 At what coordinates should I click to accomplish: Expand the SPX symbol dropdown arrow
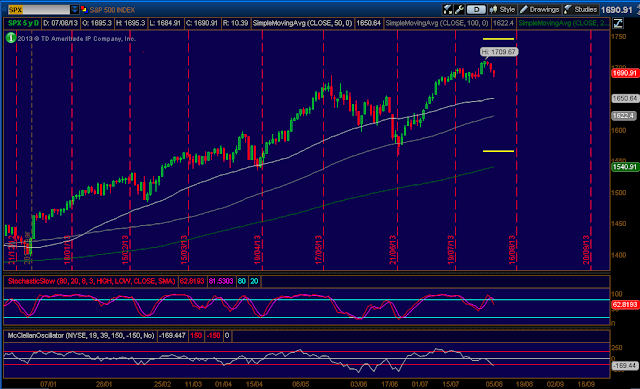(x=75, y=9)
